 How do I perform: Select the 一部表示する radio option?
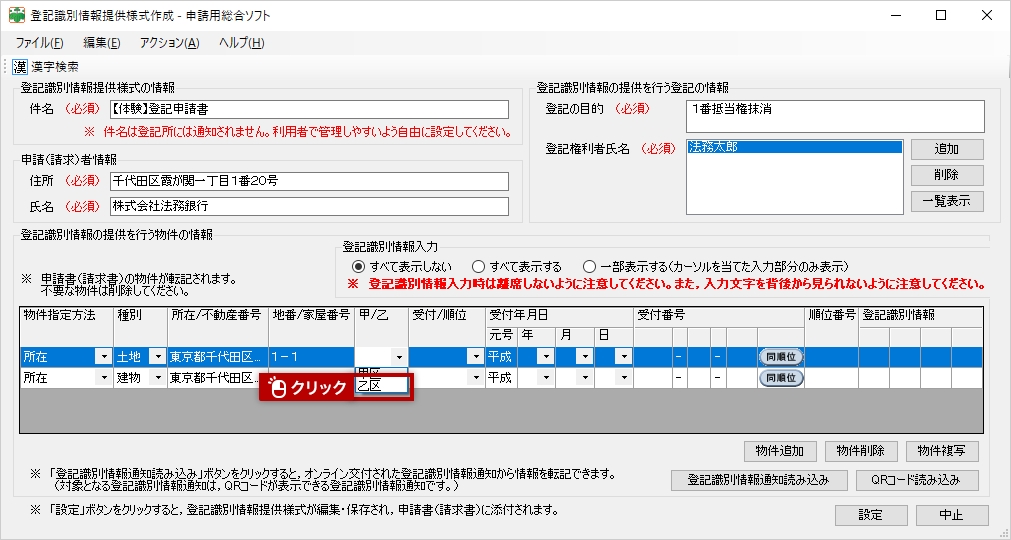[716, 266]
